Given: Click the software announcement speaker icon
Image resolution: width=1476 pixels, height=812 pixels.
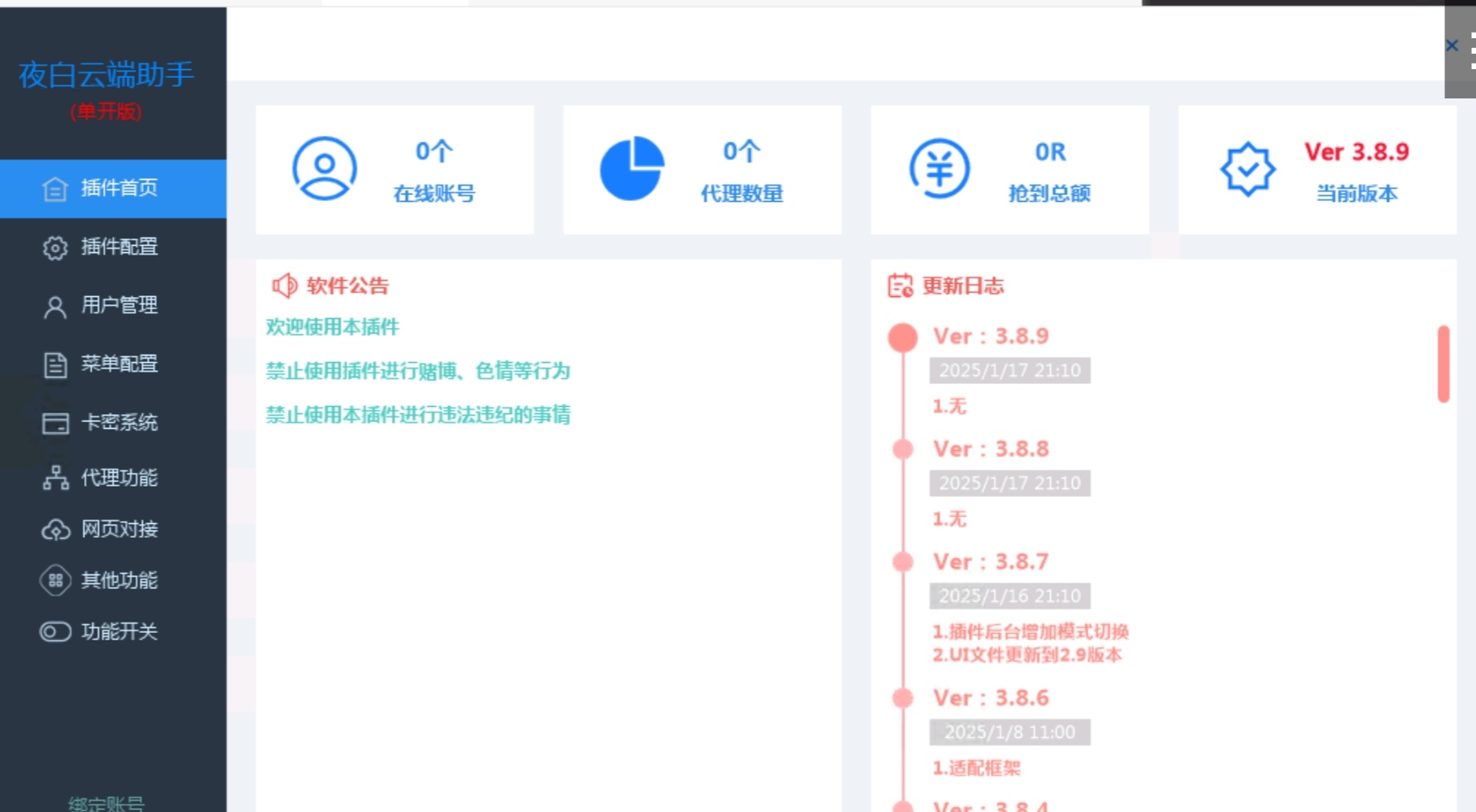Looking at the screenshot, I should point(284,286).
